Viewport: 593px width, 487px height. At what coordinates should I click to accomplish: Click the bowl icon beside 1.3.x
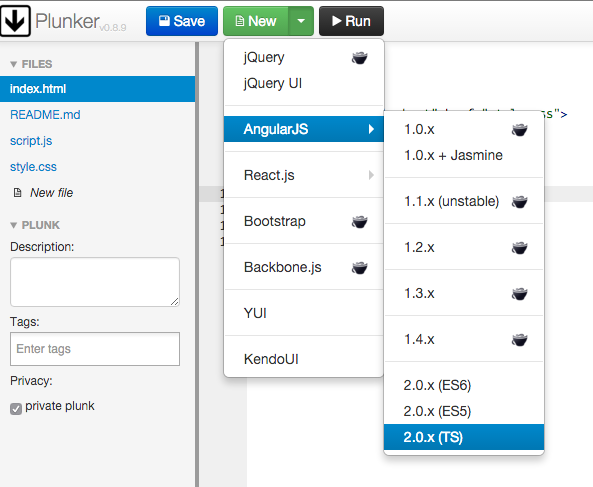(x=520, y=294)
